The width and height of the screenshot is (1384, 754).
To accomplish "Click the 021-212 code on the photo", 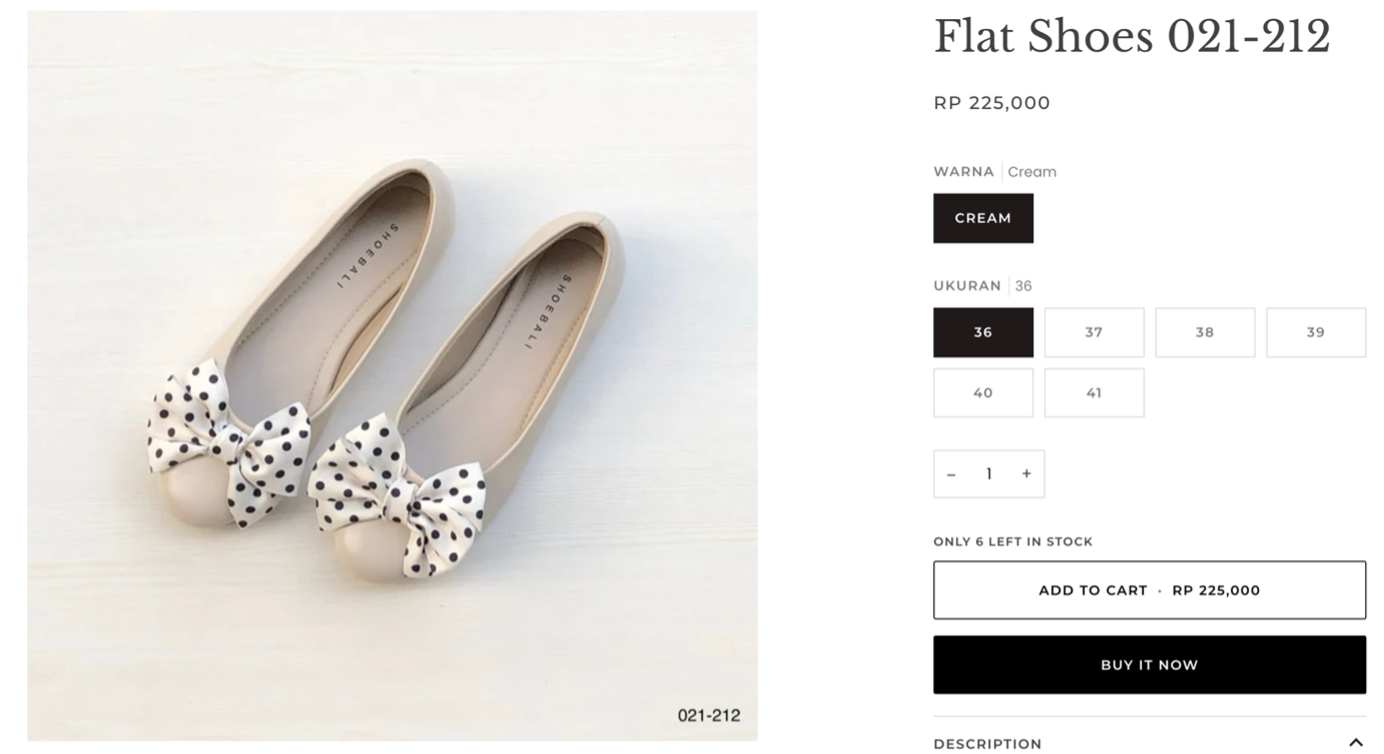I will coord(708,715).
